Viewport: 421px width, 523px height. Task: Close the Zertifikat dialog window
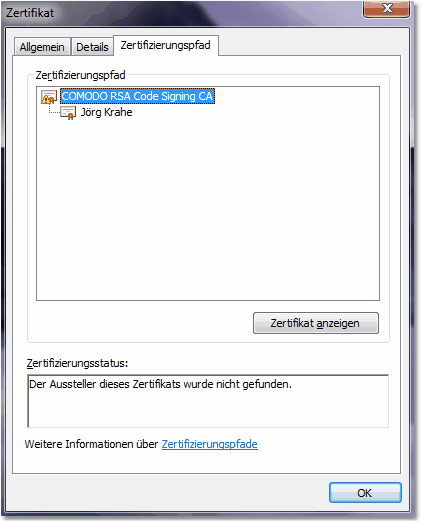[386, 8]
